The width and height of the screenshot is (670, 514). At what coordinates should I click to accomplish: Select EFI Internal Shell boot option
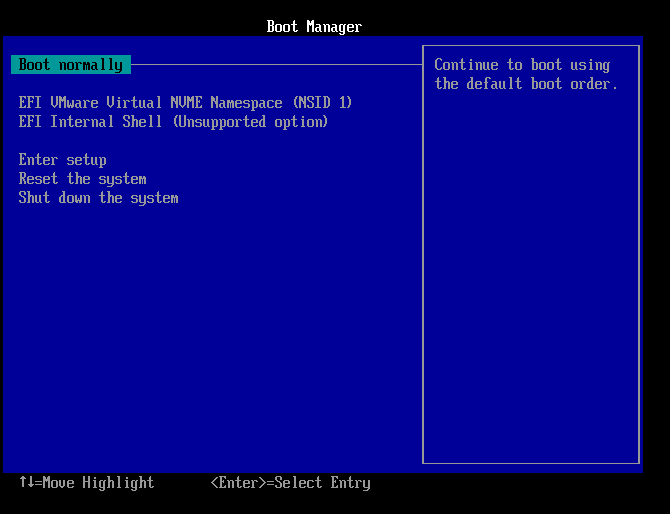[x=173, y=122]
